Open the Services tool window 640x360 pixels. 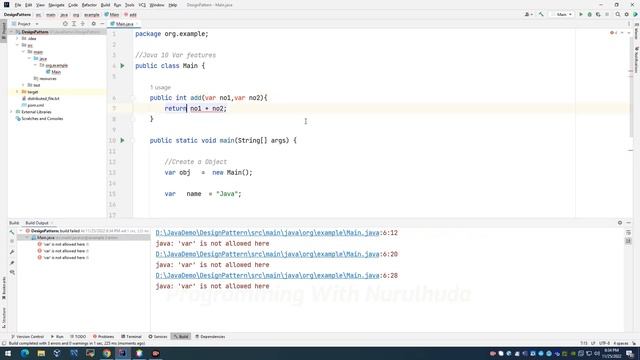(158, 337)
